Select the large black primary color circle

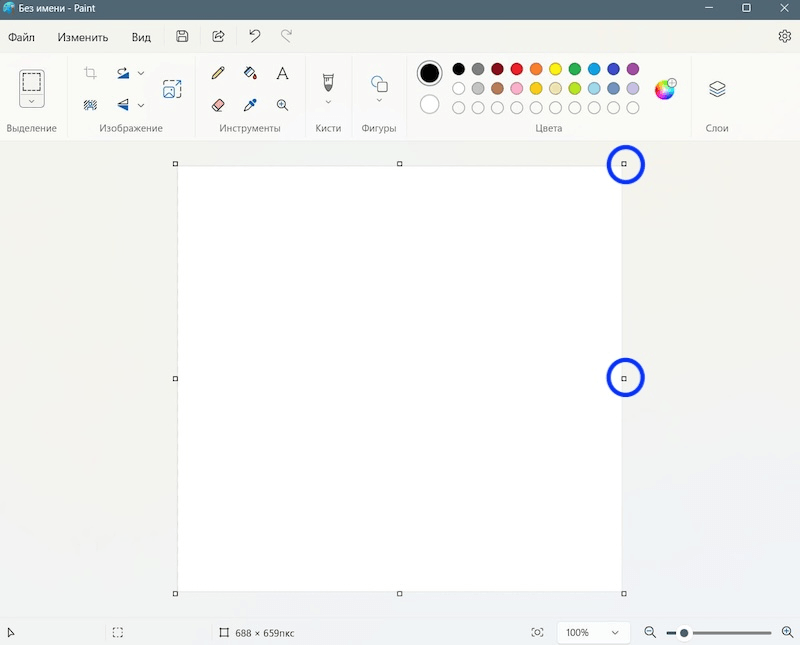430,73
